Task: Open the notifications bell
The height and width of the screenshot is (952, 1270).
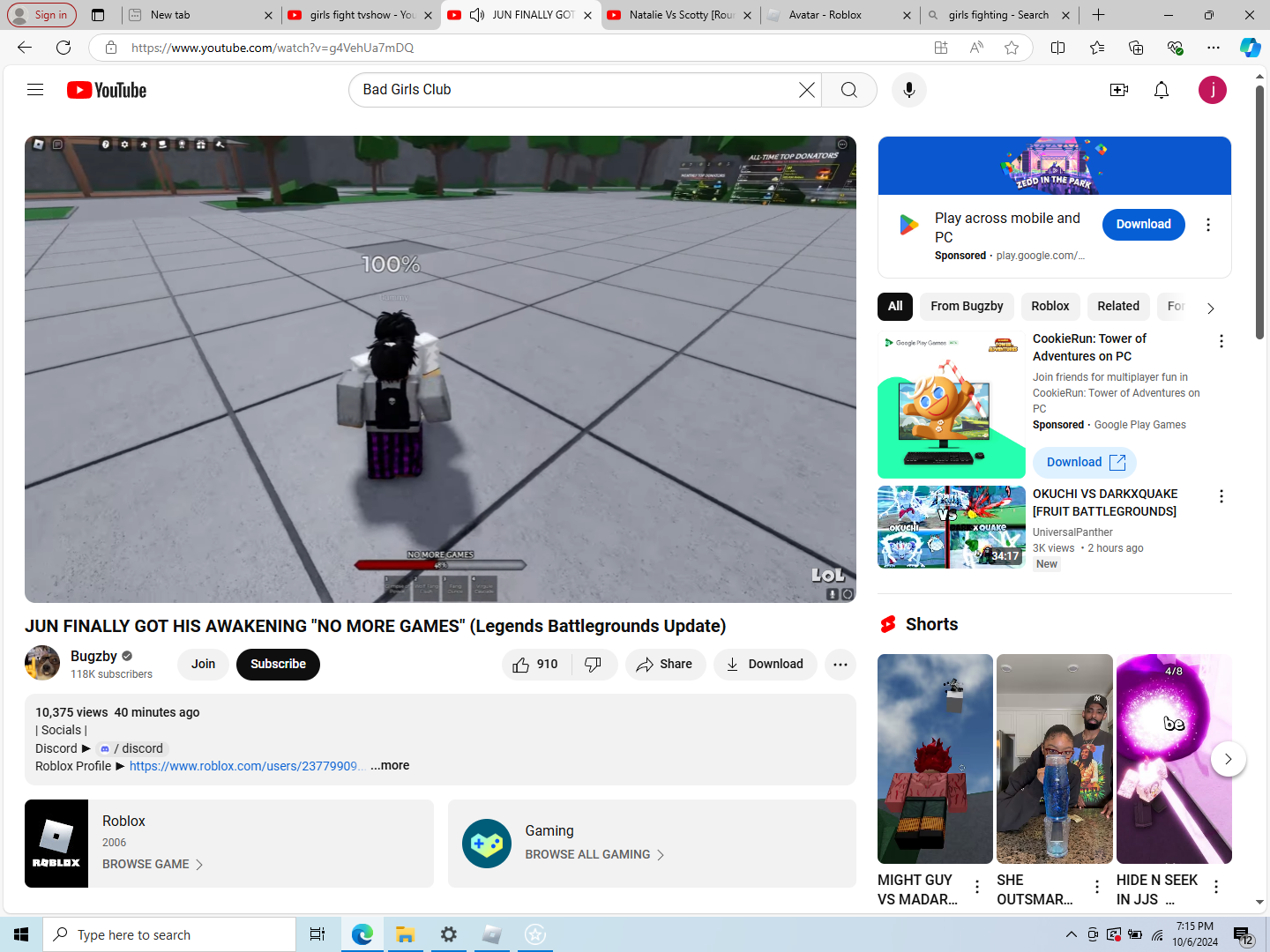Action: pos(1162,90)
